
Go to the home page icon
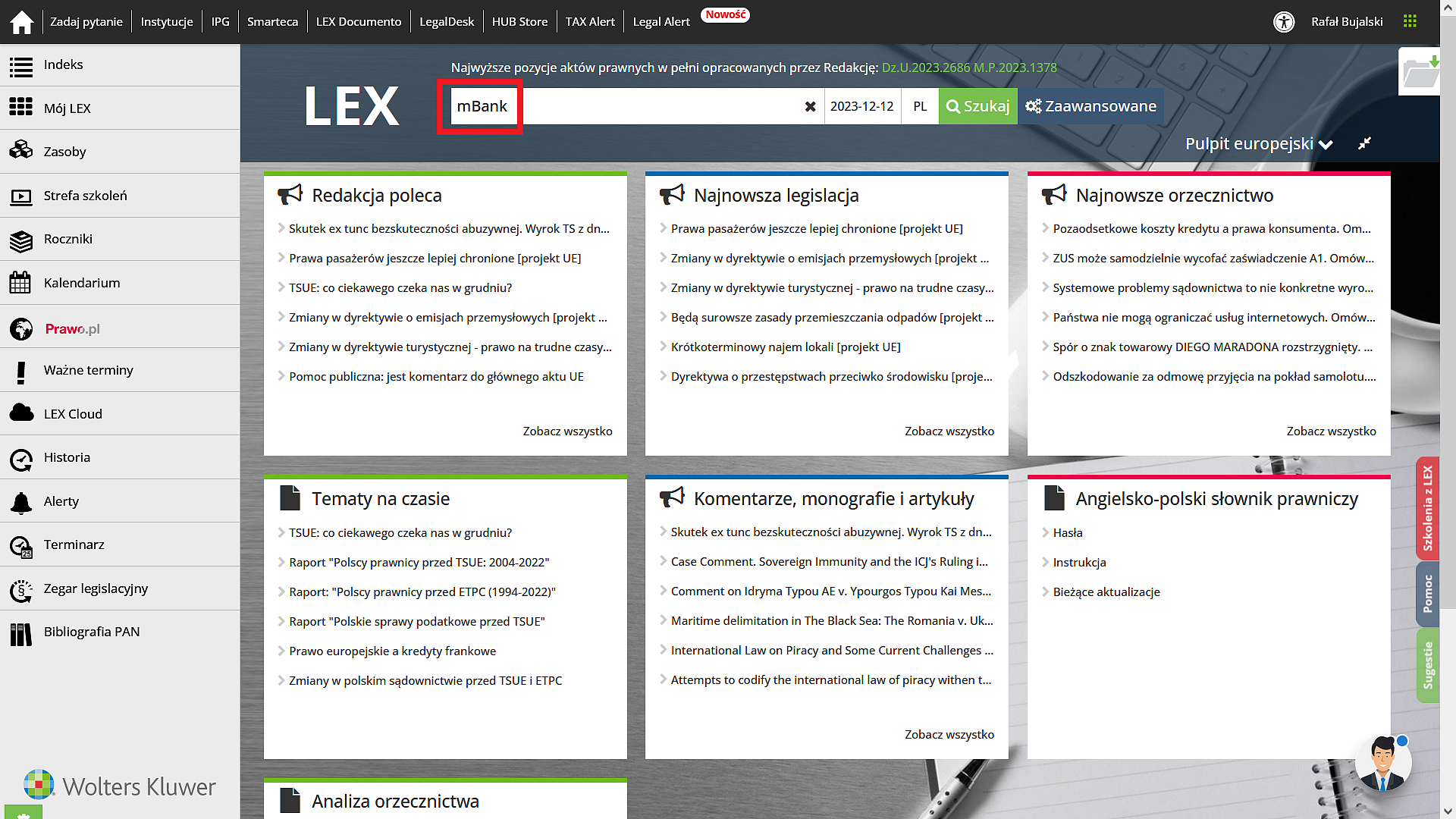tap(22, 22)
